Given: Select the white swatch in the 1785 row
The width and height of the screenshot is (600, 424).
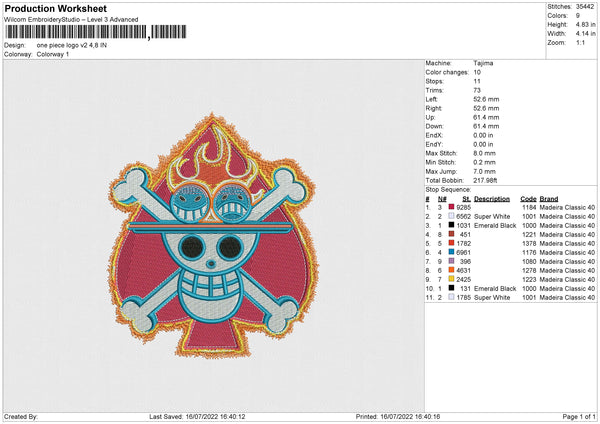Looking at the screenshot, I should 451,297.
